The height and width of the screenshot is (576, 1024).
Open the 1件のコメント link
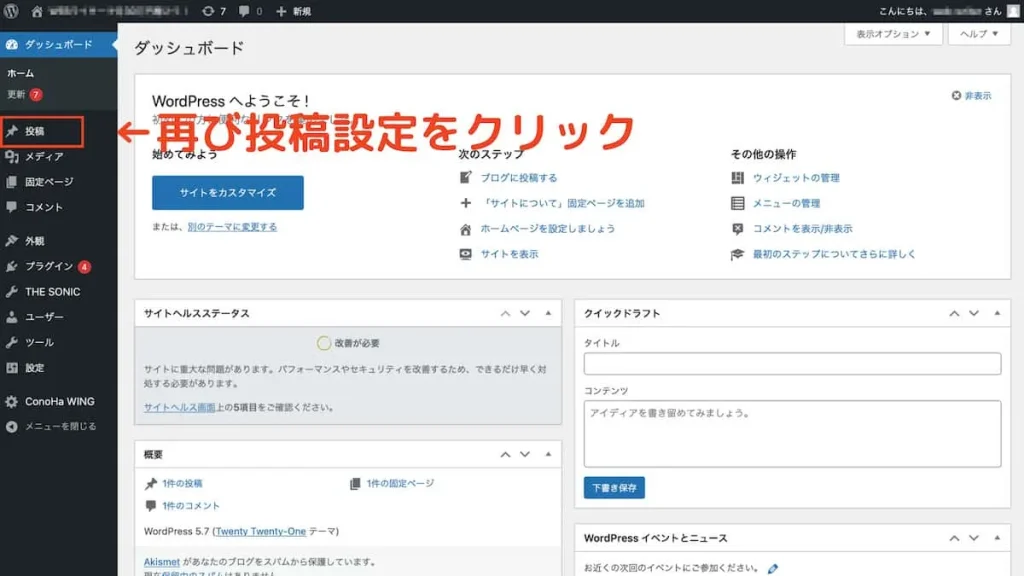191,505
